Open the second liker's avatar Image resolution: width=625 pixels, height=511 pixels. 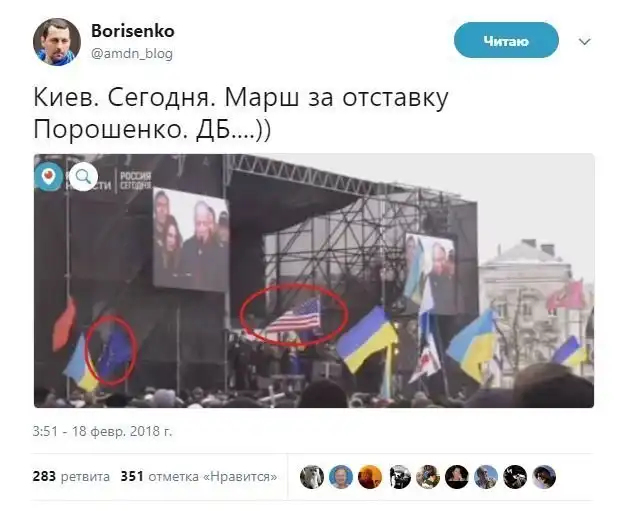[x=341, y=477]
